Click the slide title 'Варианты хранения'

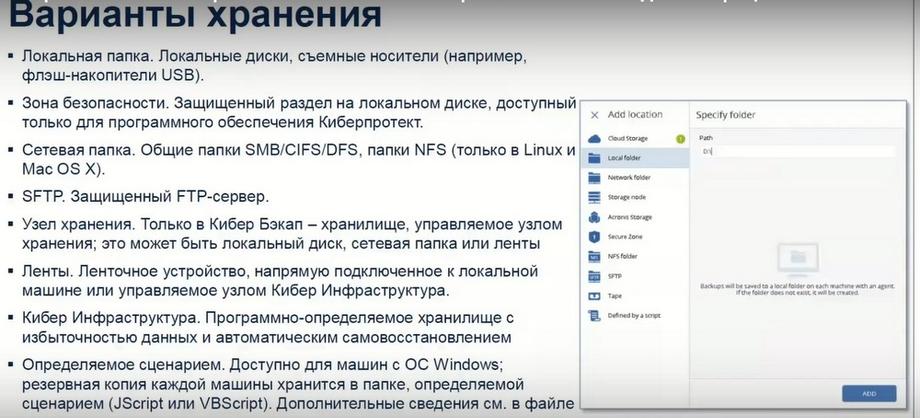tap(195, 15)
